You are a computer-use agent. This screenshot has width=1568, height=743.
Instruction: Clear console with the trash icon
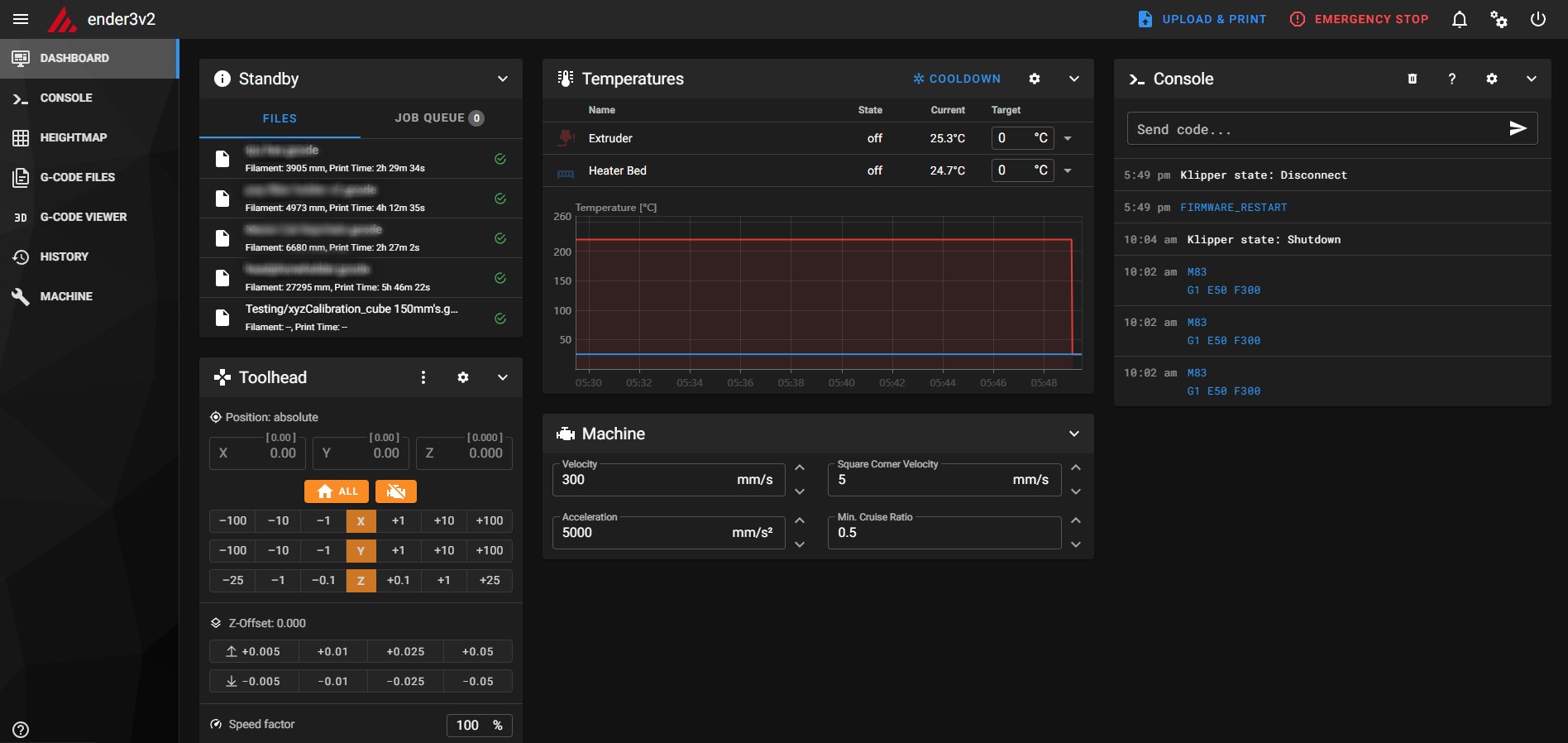click(1413, 79)
